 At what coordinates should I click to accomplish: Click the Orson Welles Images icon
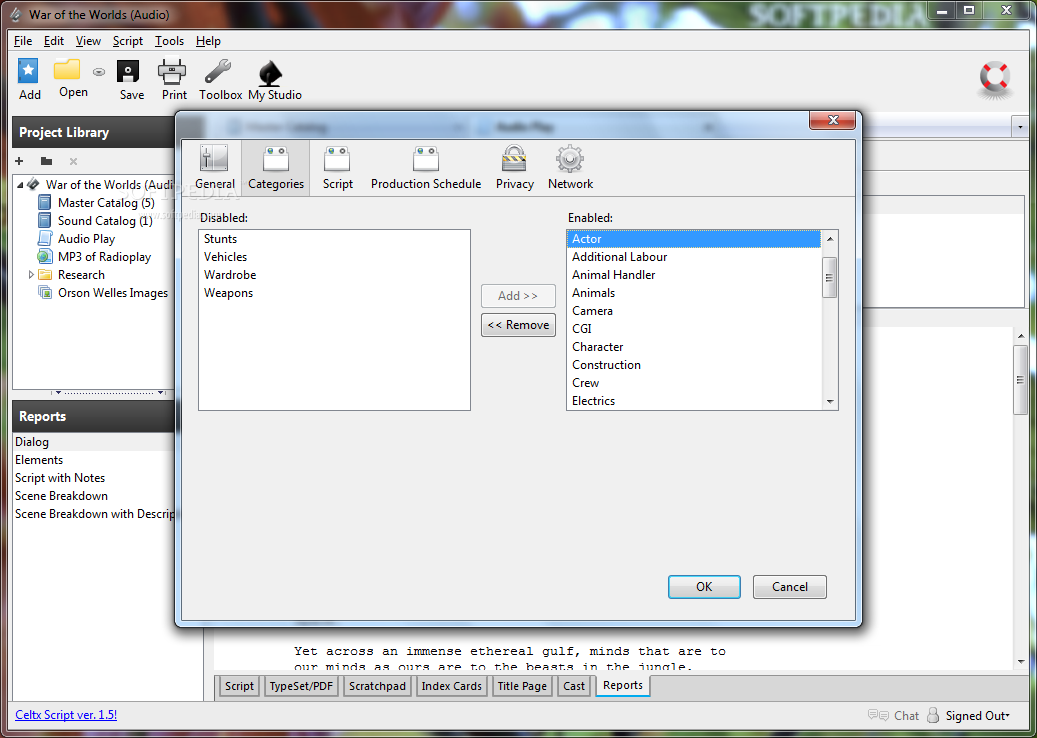tap(45, 292)
